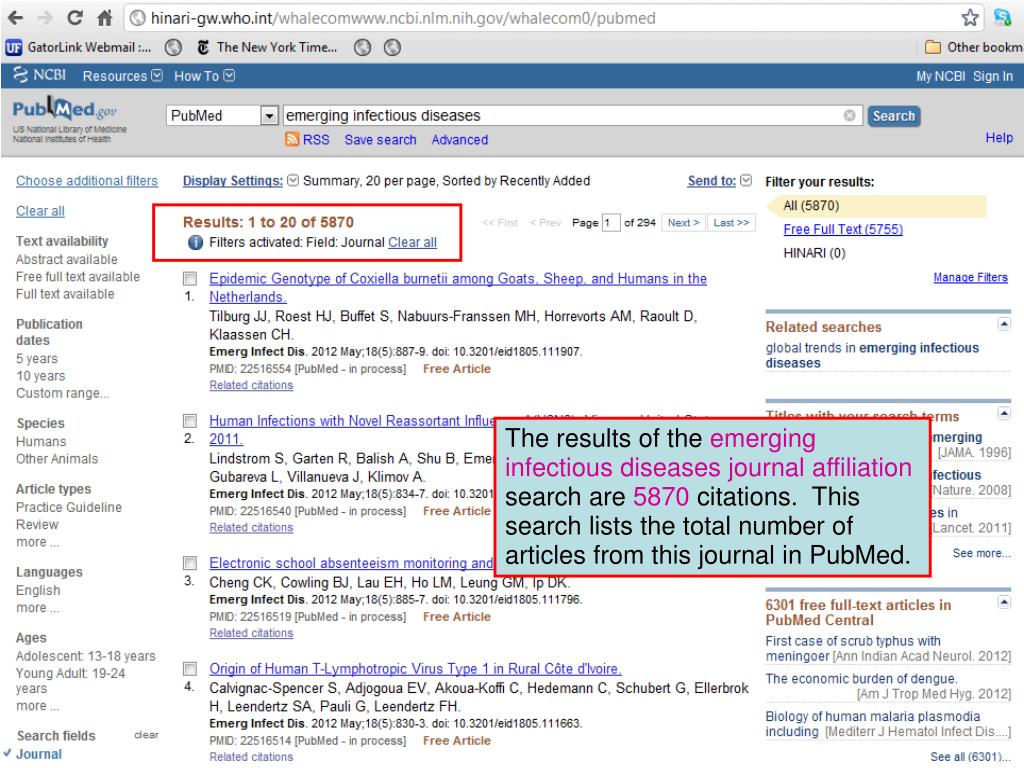This screenshot has height=768, width=1024.
Task: Reload the page with the refresh icon
Action: tap(75, 16)
